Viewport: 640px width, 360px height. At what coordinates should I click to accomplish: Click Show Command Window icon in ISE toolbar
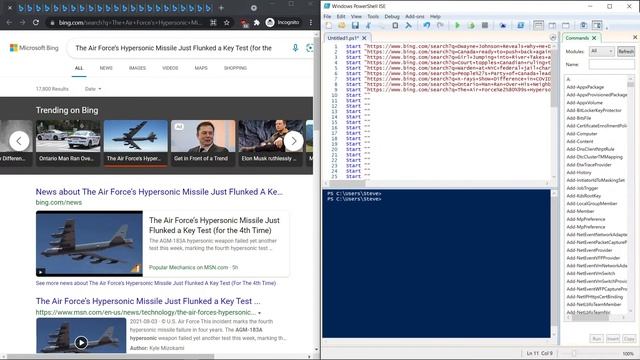coord(583,25)
